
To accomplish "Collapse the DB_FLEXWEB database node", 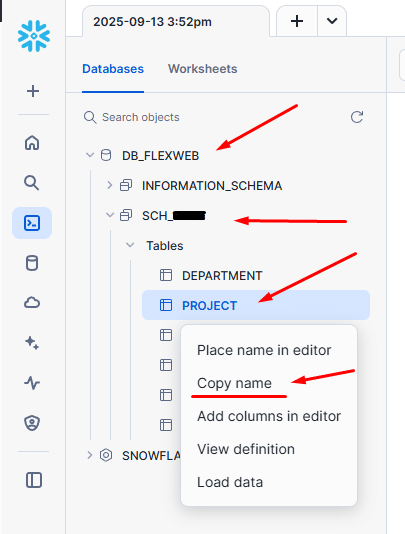I will [x=90, y=155].
